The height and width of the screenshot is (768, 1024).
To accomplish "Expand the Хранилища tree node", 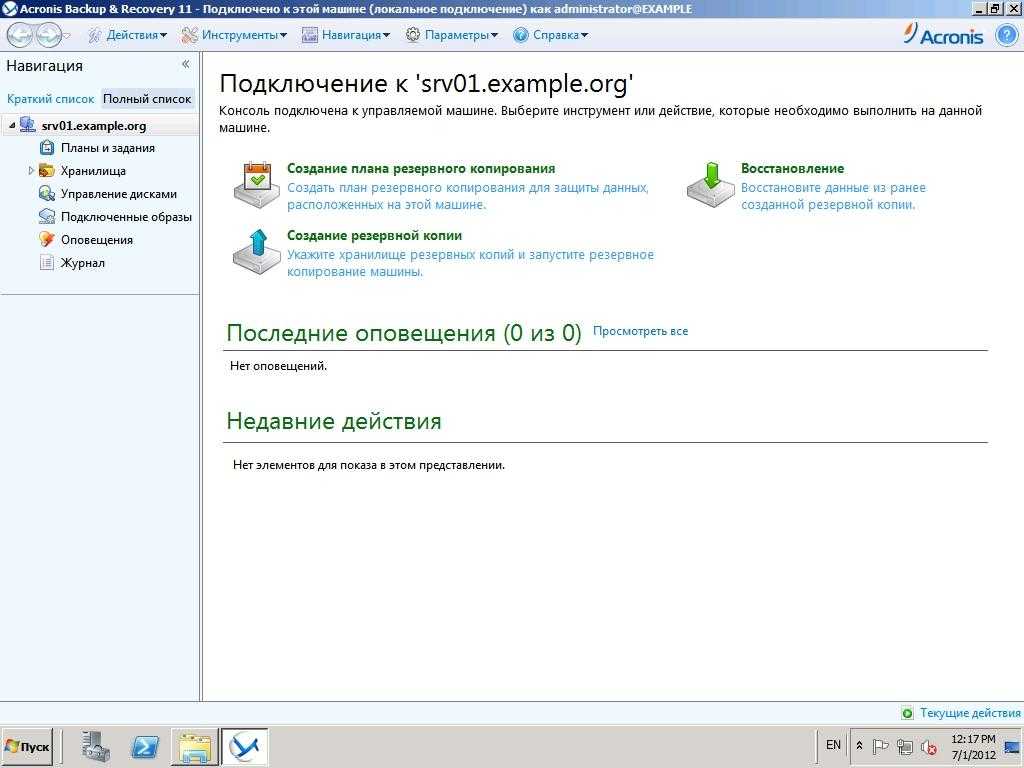I will (32, 171).
